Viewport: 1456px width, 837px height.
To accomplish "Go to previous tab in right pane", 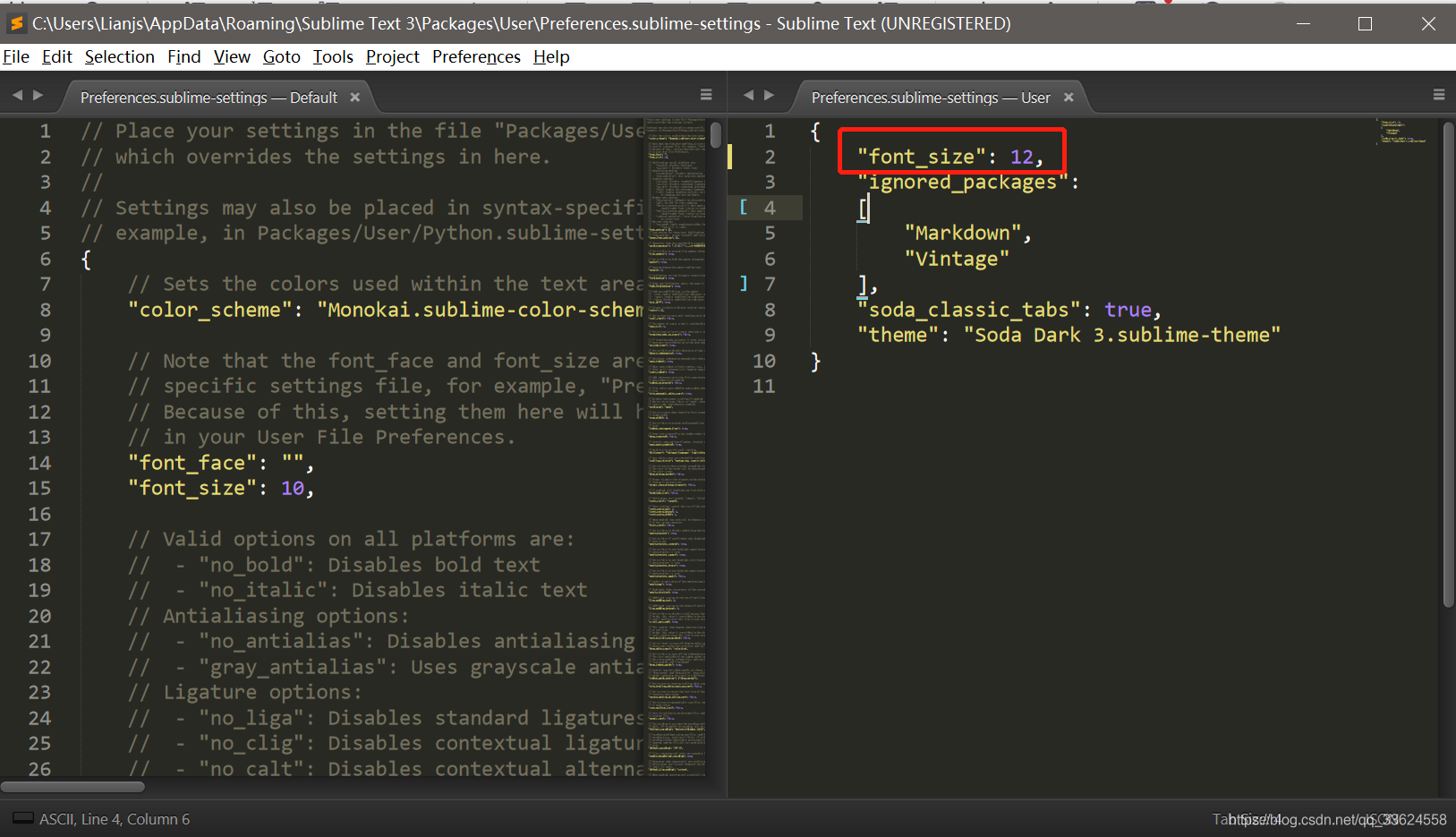I will pos(748,95).
